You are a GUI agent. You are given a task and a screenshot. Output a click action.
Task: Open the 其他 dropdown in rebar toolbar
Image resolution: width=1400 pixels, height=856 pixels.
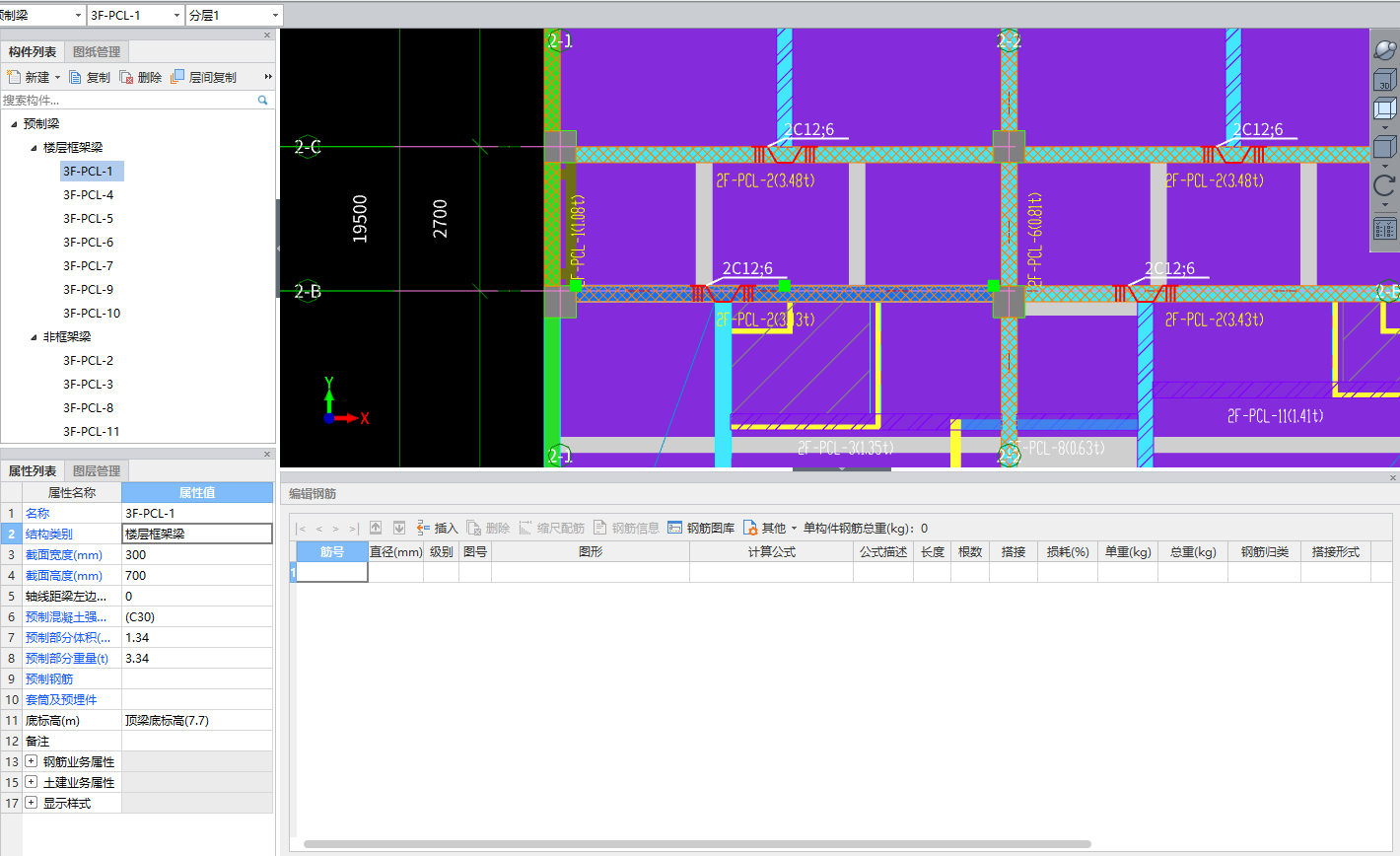click(794, 529)
